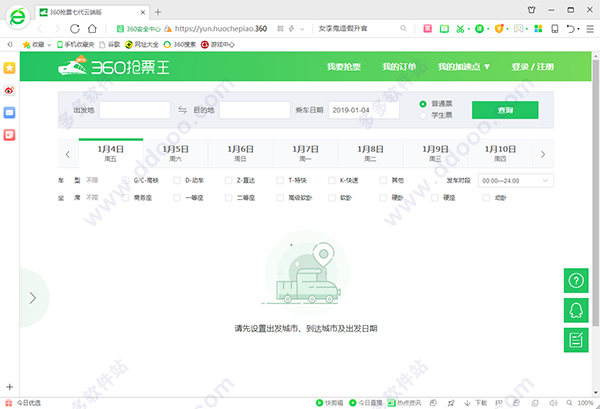Select the 学生票 student ticket radio

coord(423,115)
